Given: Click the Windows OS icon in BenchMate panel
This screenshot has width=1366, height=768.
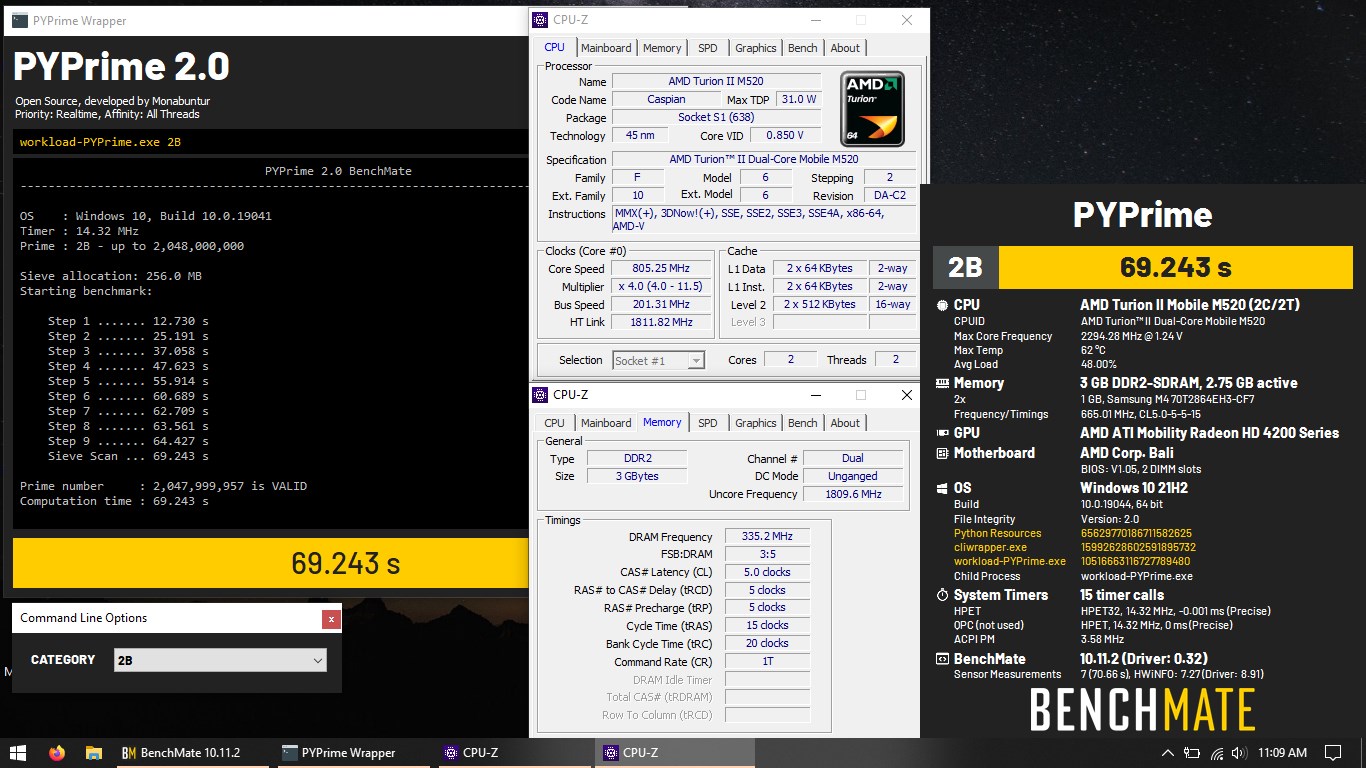Looking at the screenshot, I should 941,488.
